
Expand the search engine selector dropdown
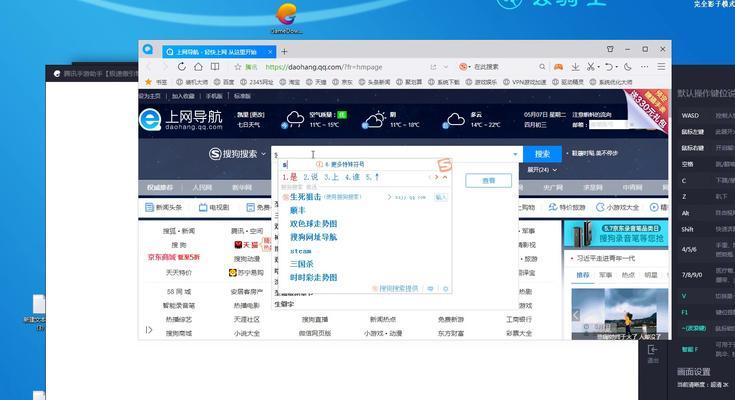[464, 67]
